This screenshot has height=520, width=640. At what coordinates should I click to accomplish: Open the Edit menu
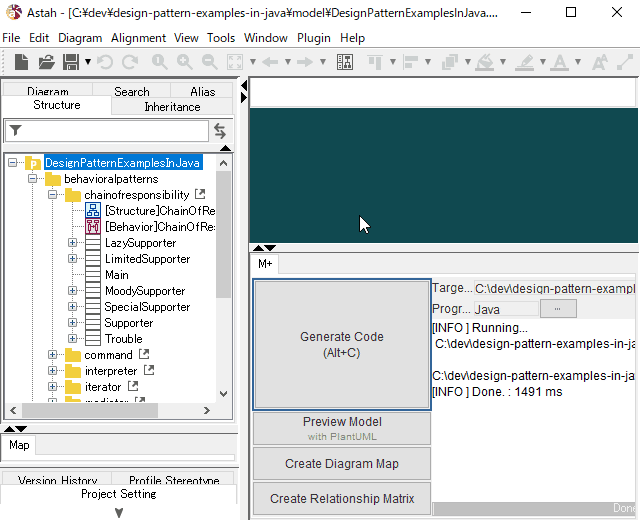click(x=39, y=38)
